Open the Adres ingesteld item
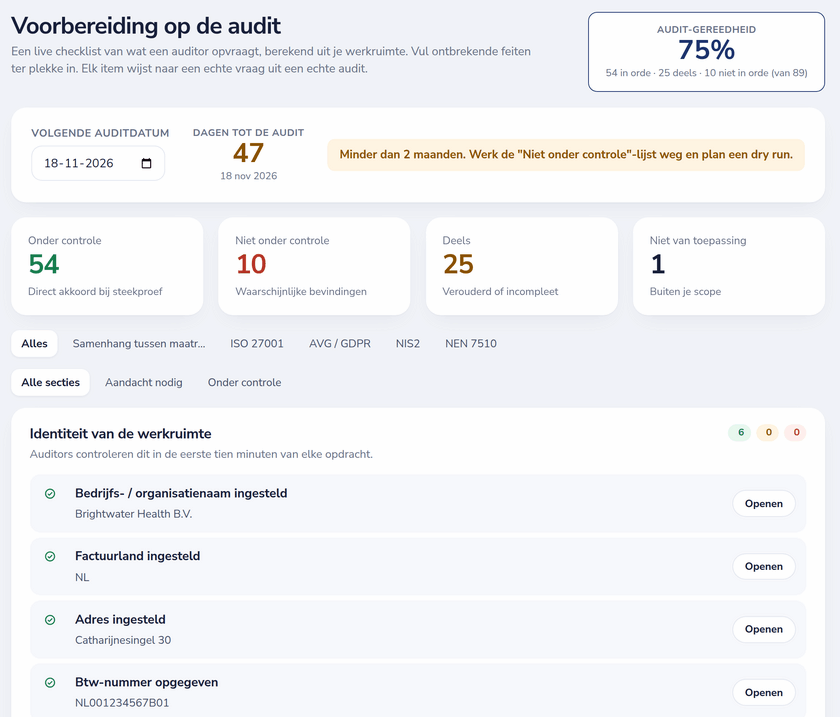This screenshot has width=840, height=717. (763, 629)
